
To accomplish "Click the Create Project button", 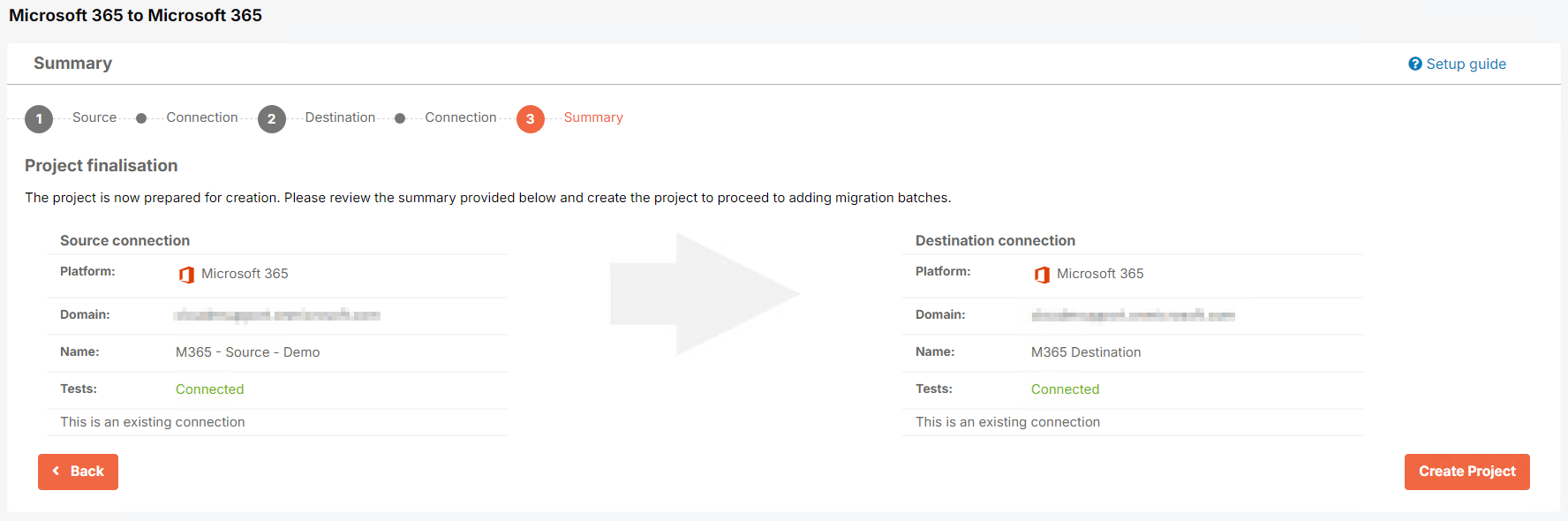I will click(x=1467, y=472).
